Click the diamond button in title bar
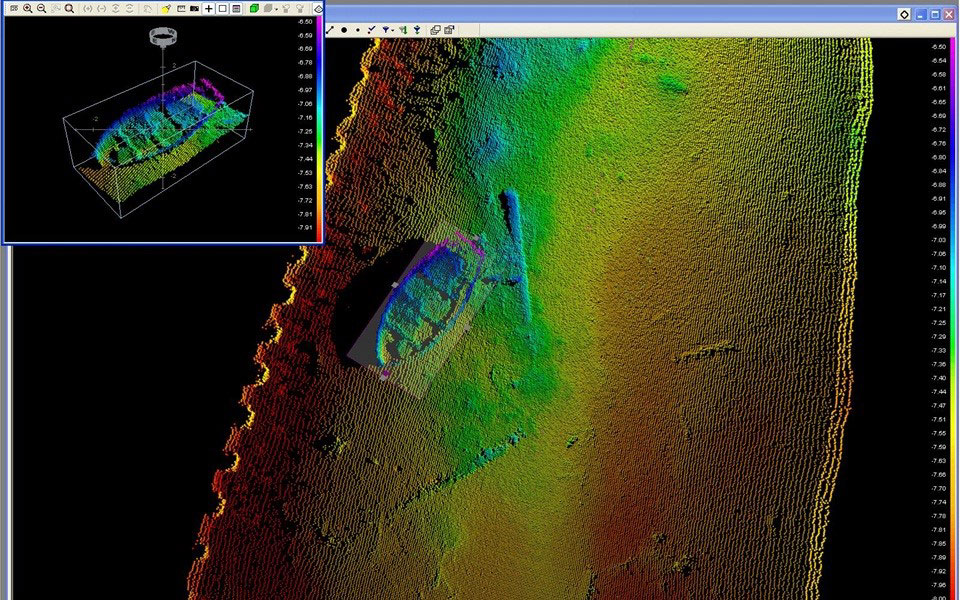This screenshot has width=960, height=600. coord(904,14)
